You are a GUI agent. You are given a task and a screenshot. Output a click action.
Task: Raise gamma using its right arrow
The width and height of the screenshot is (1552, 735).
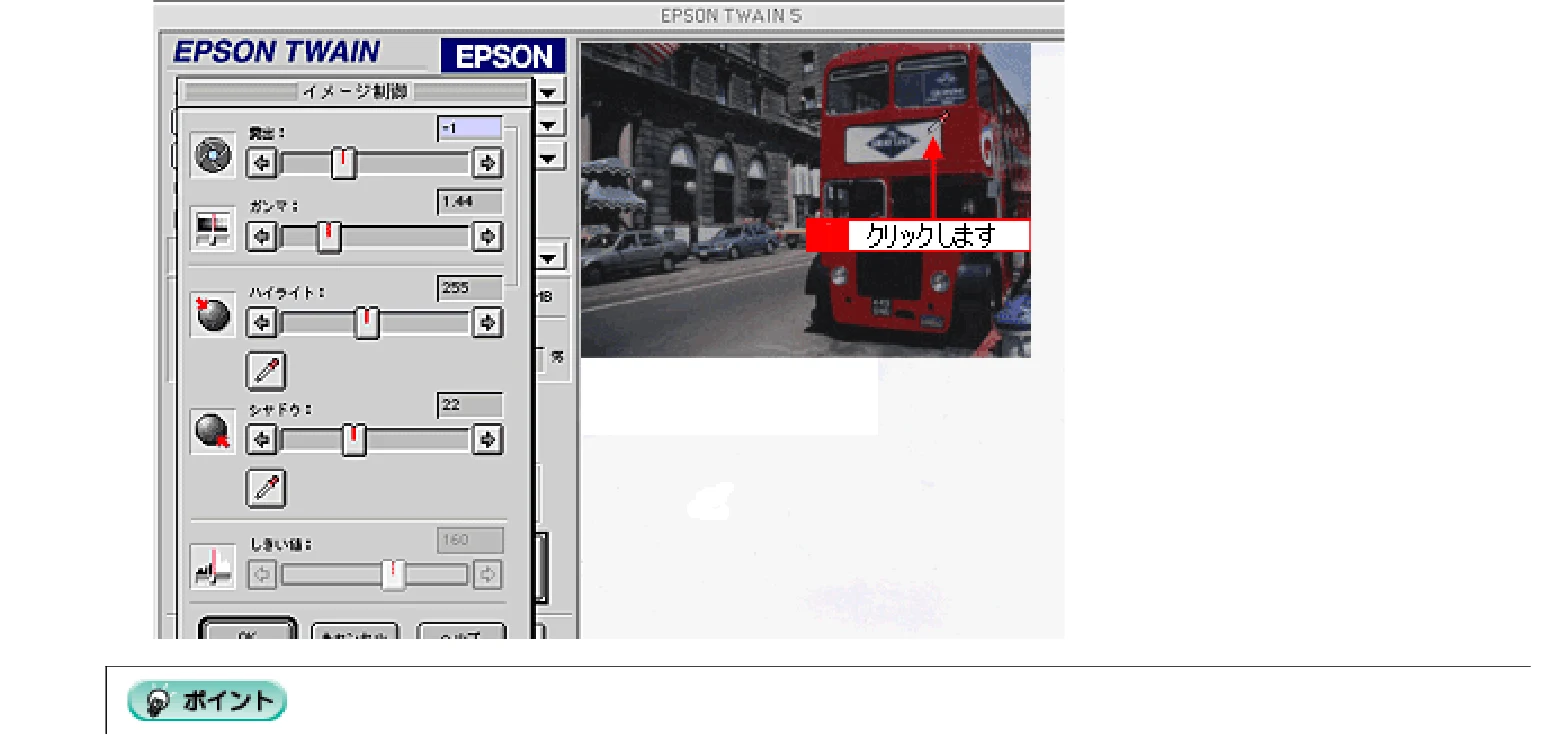click(487, 237)
